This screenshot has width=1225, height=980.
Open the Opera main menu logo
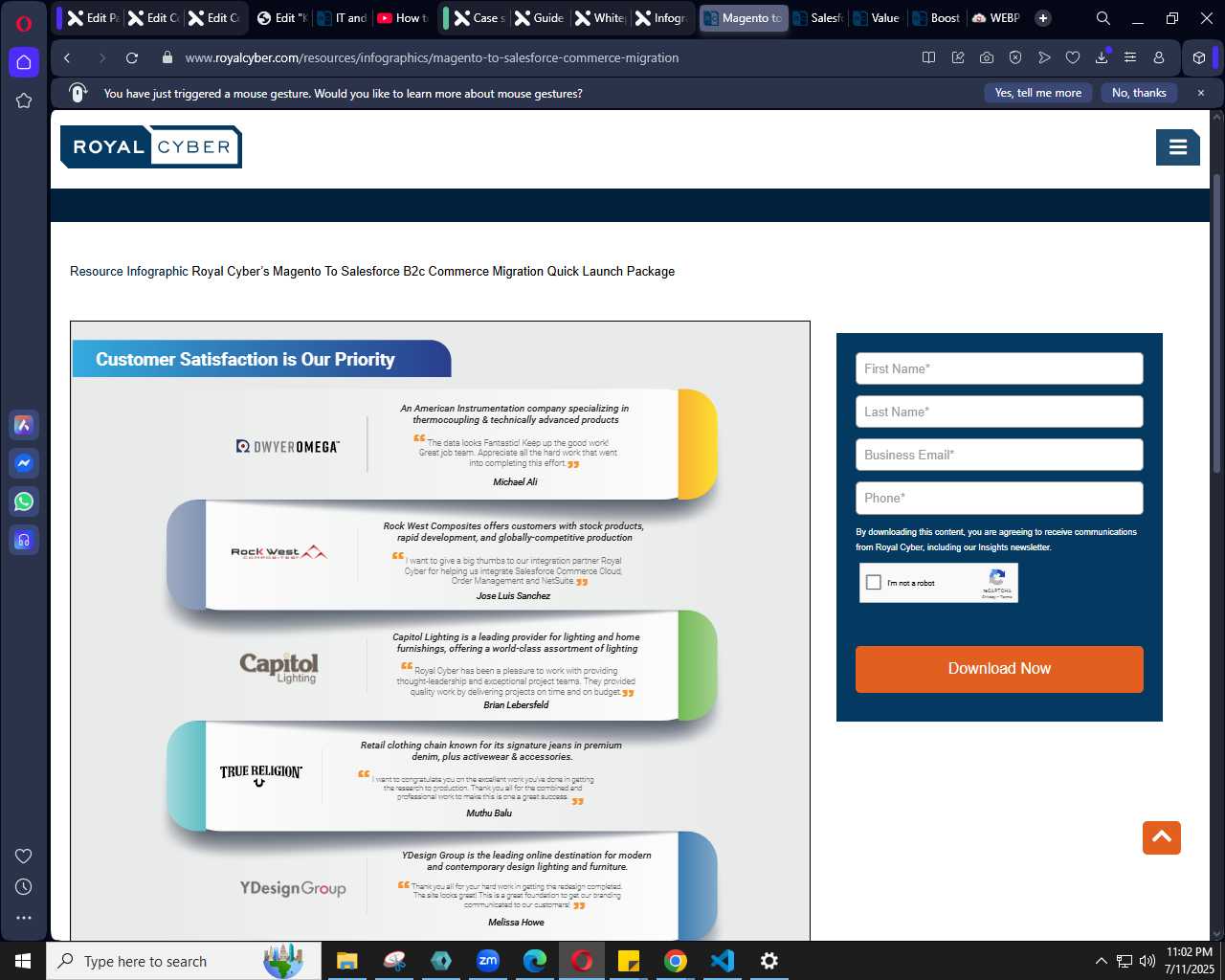tap(24, 24)
